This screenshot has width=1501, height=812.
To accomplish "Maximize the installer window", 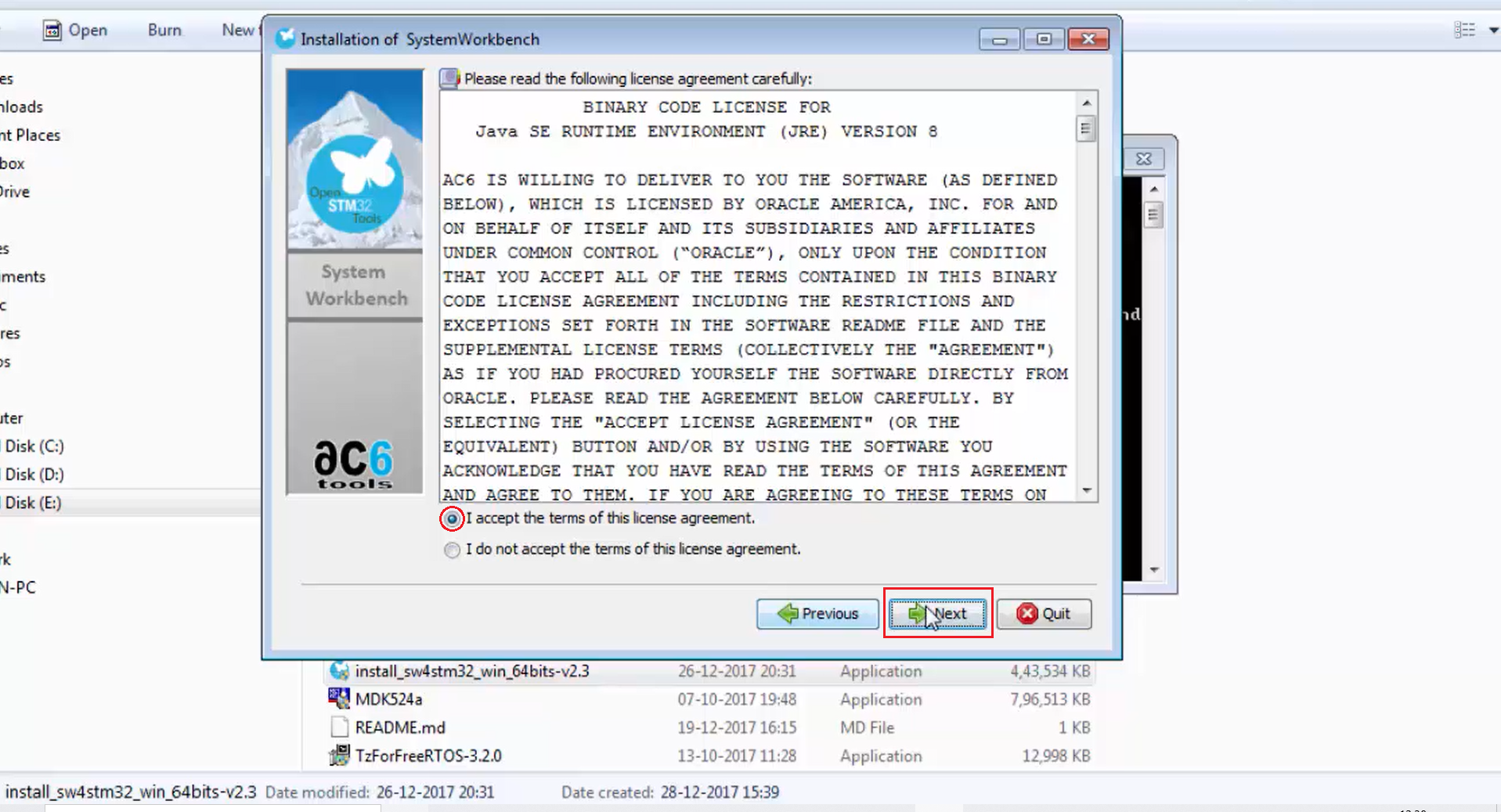I will coord(1044,39).
